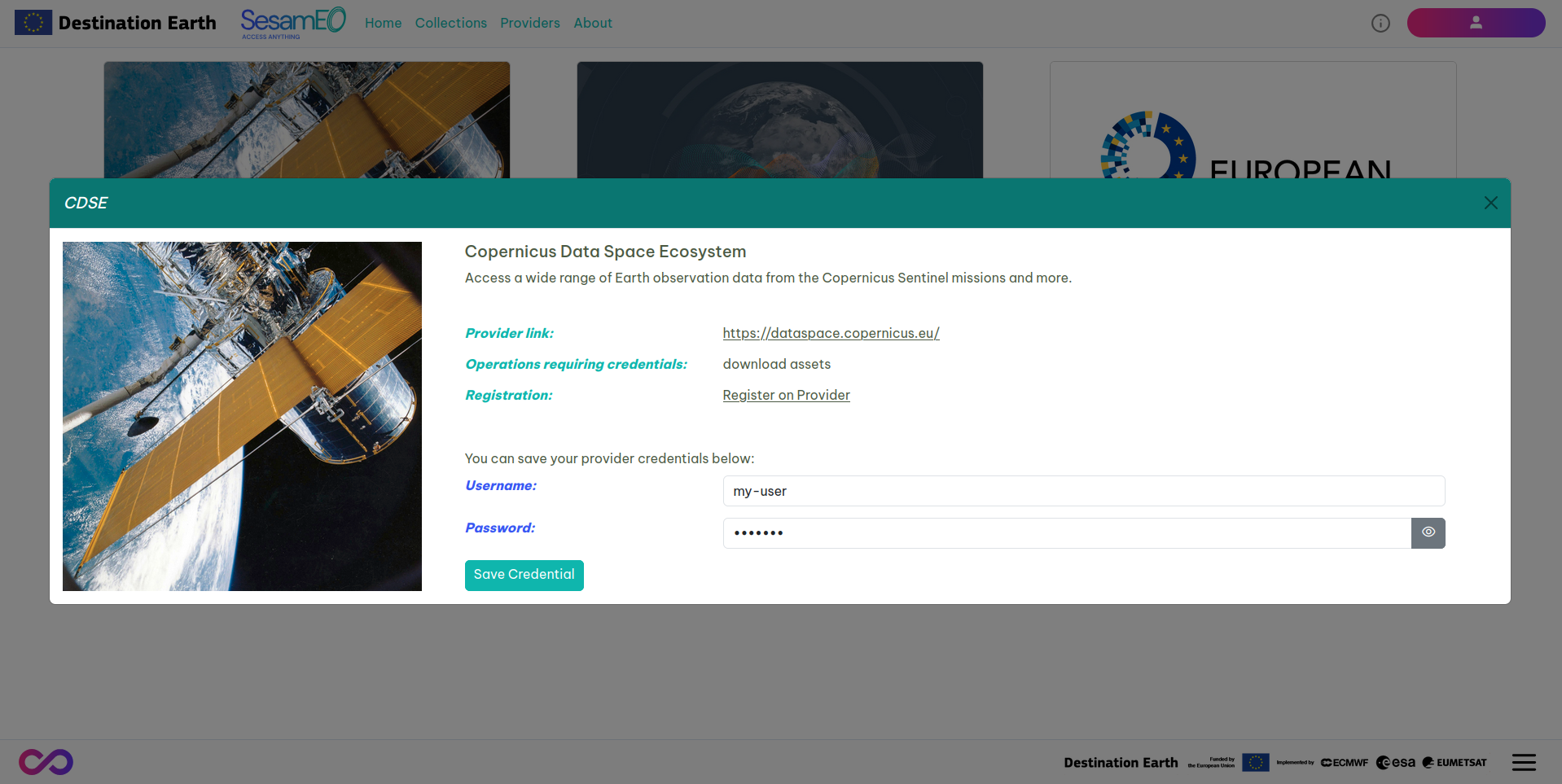Open the dataspace.copernicus.eu provider link

[x=830, y=333]
